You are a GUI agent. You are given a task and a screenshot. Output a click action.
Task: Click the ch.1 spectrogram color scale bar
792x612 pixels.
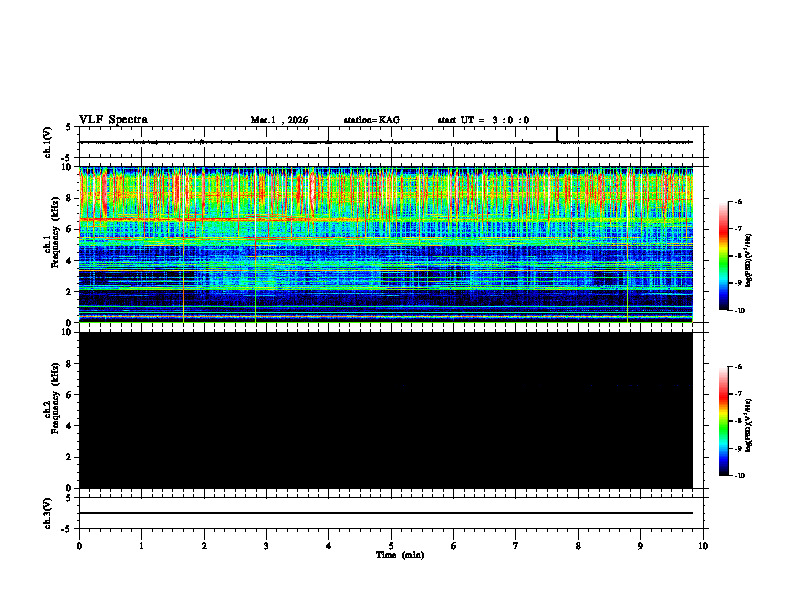pyautogui.click(x=724, y=256)
